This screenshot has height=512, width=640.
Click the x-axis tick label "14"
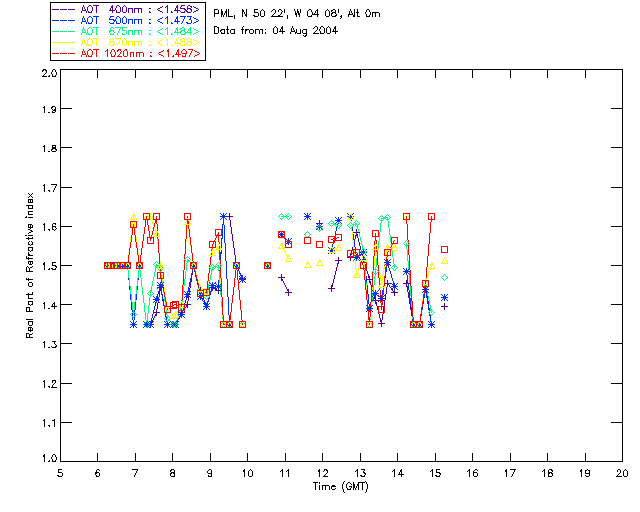[398, 473]
